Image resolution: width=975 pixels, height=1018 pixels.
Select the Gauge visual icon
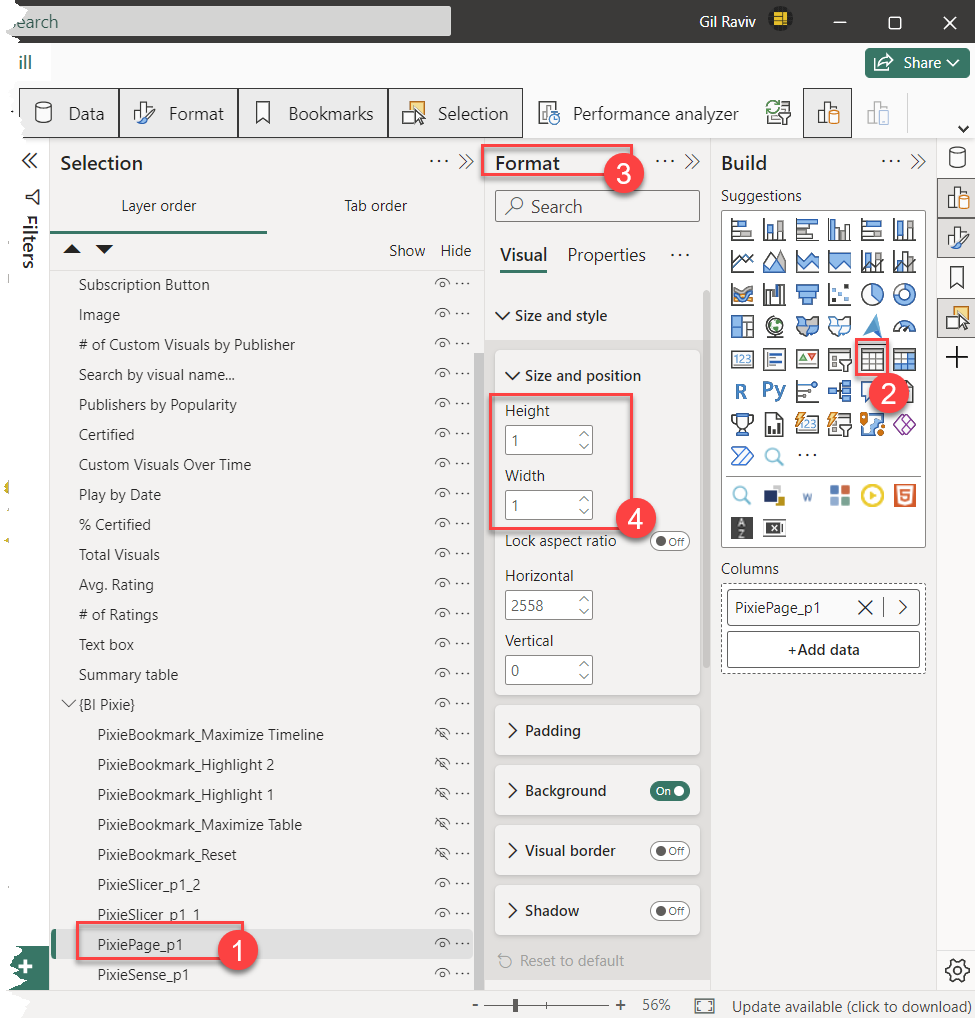pyautogui.click(x=904, y=326)
